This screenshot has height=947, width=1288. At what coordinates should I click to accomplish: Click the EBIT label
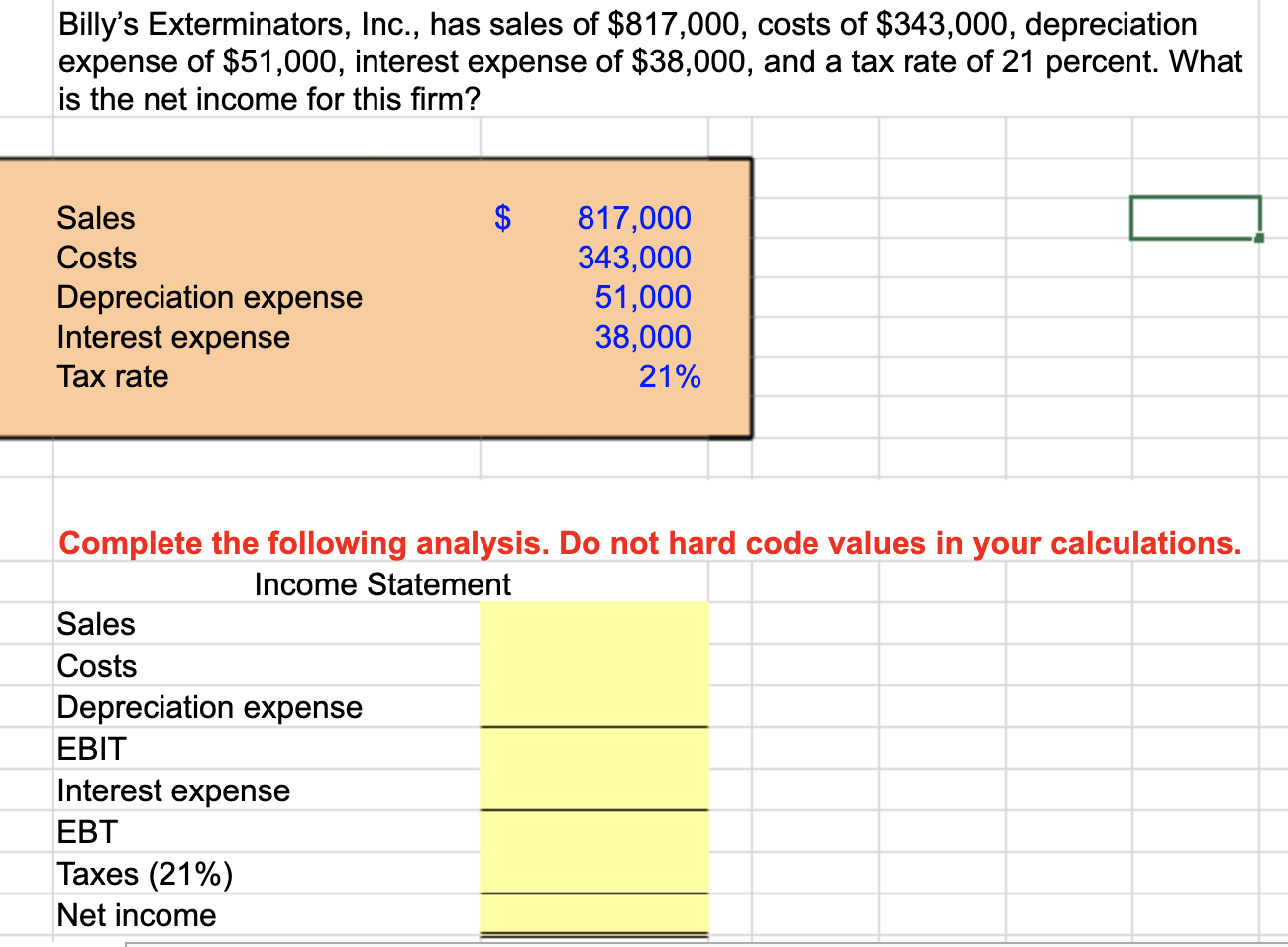tap(92, 749)
